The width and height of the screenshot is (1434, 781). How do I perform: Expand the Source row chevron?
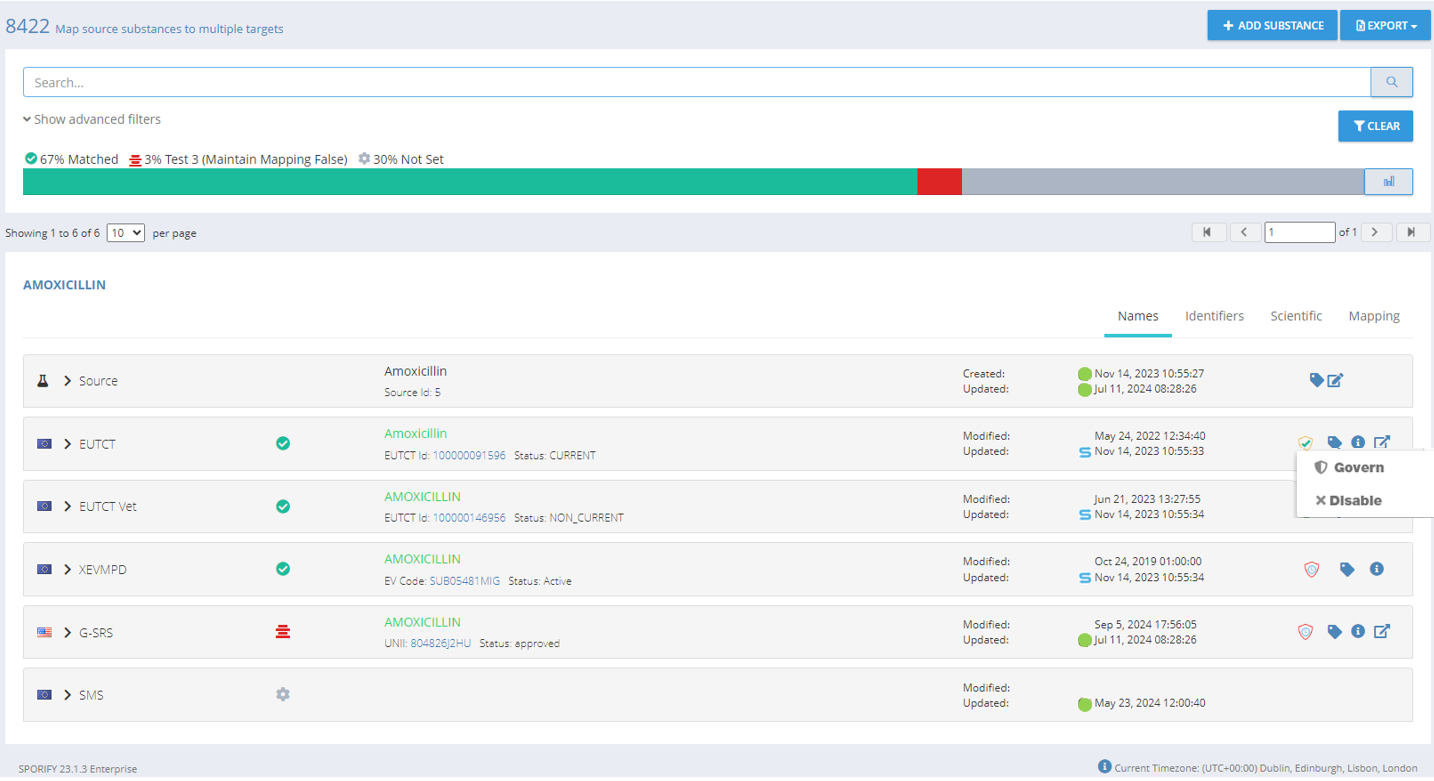(68, 381)
